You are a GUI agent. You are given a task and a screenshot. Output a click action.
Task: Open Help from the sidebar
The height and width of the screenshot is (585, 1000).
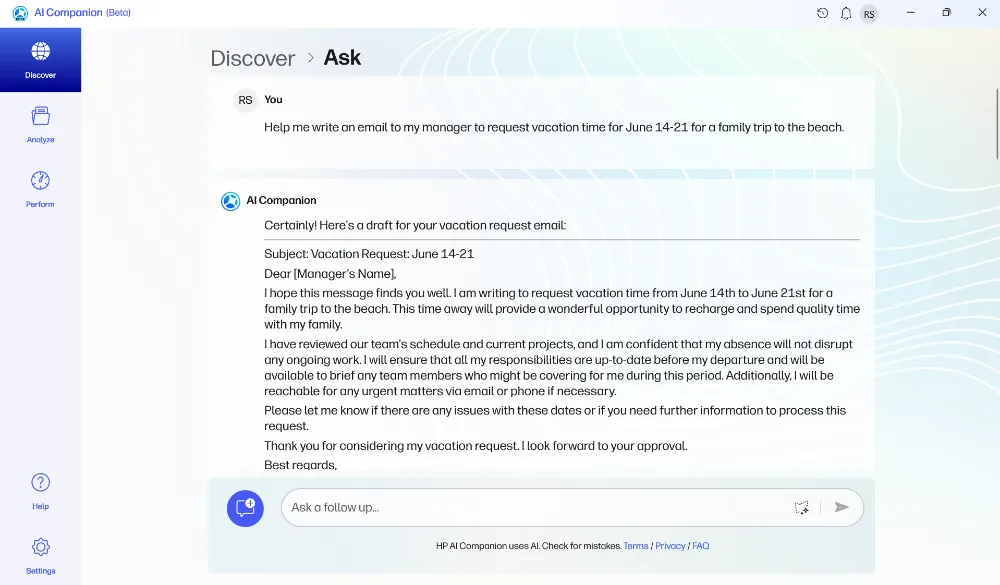40,491
